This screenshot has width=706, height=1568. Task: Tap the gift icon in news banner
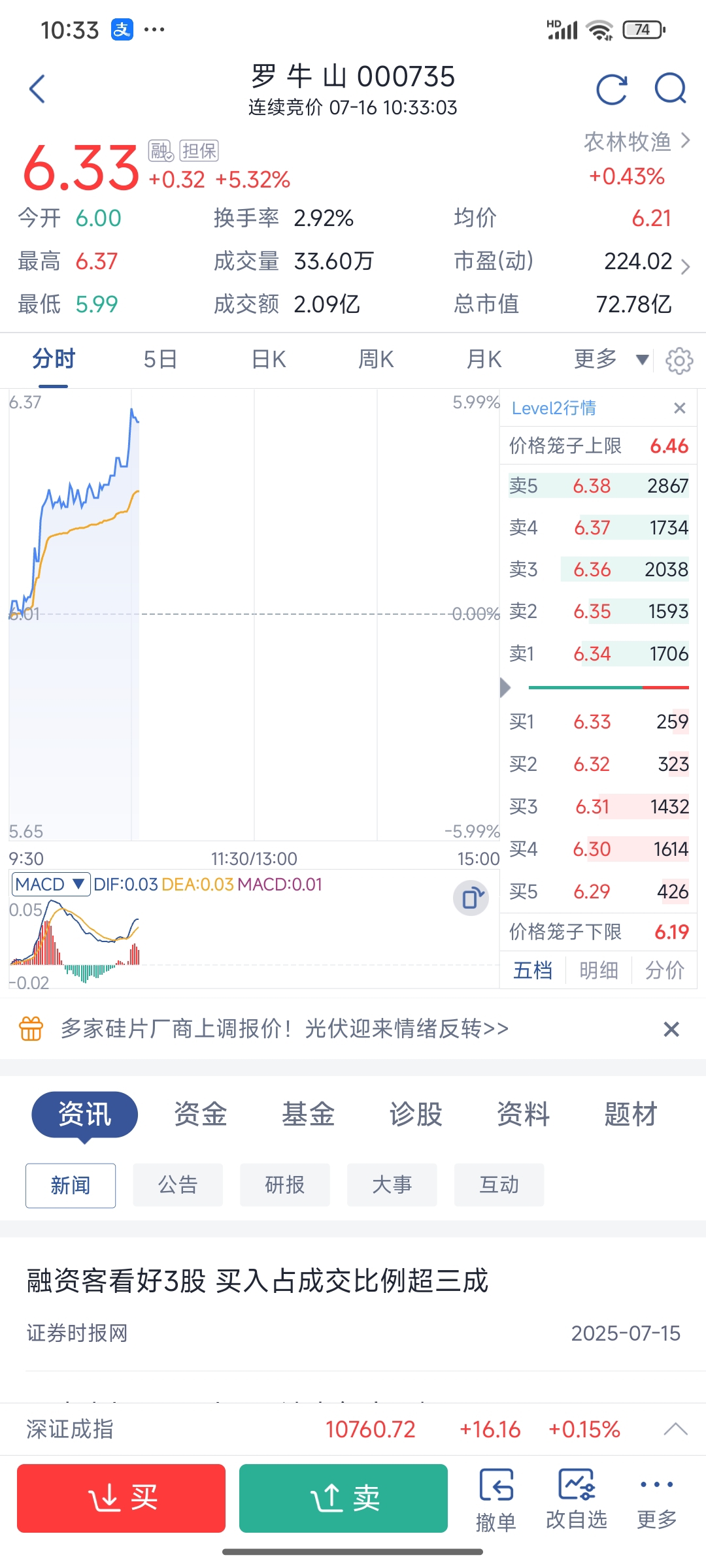click(x=31, y=1028)
